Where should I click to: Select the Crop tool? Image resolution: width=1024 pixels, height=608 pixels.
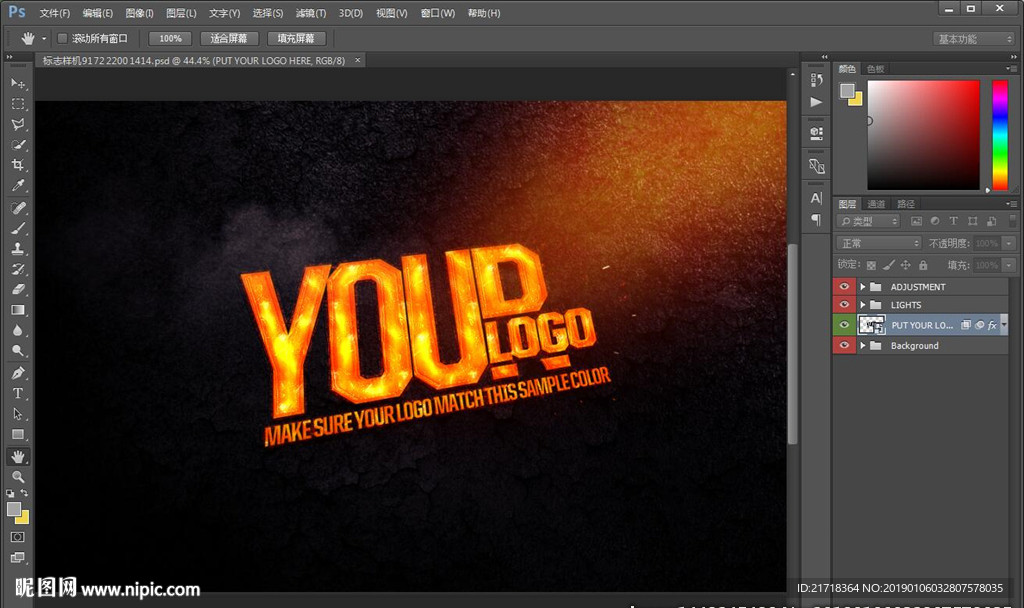(x=18, y=165)
